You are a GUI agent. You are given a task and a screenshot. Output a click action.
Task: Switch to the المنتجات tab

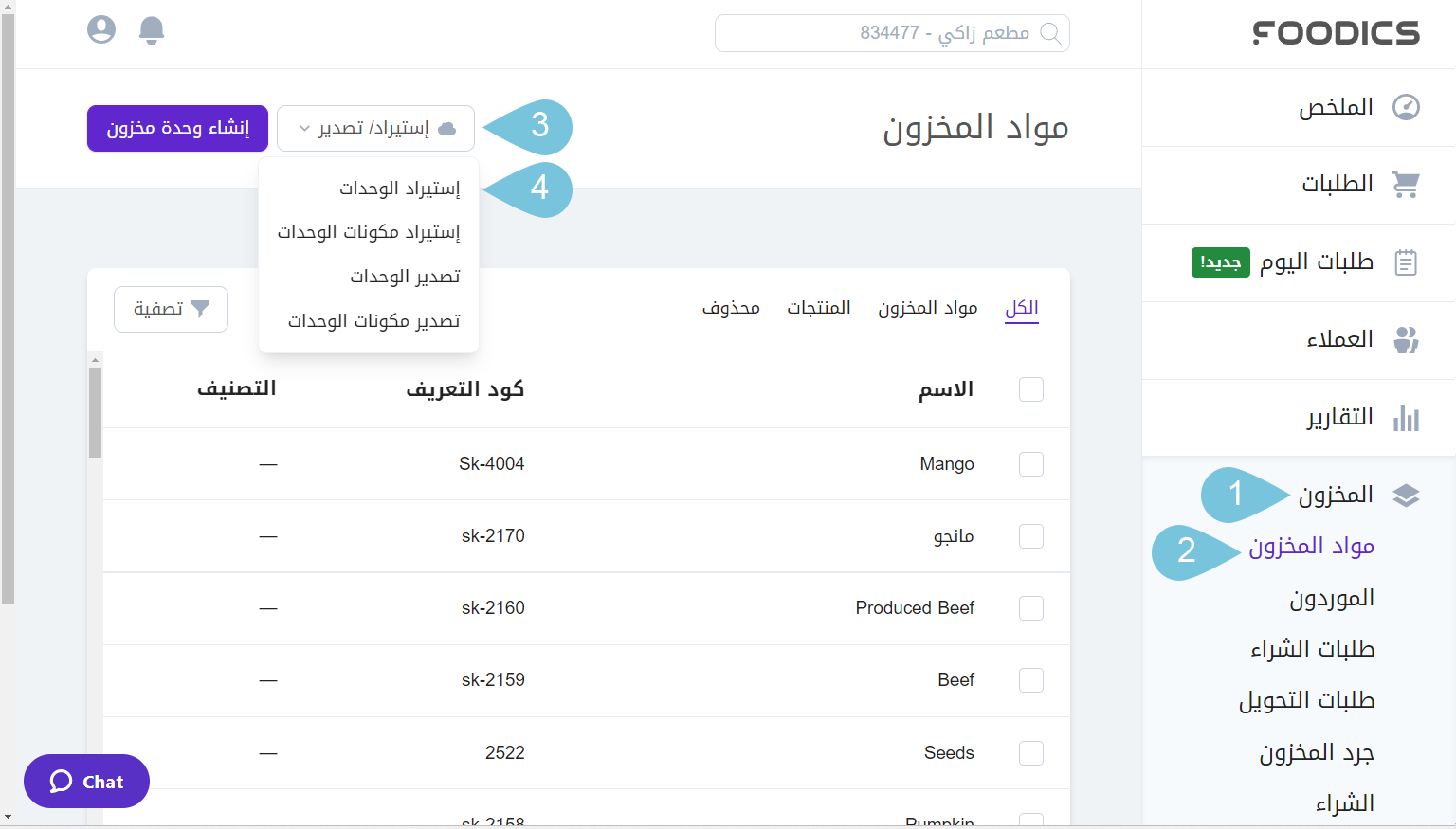click(819, 307)
